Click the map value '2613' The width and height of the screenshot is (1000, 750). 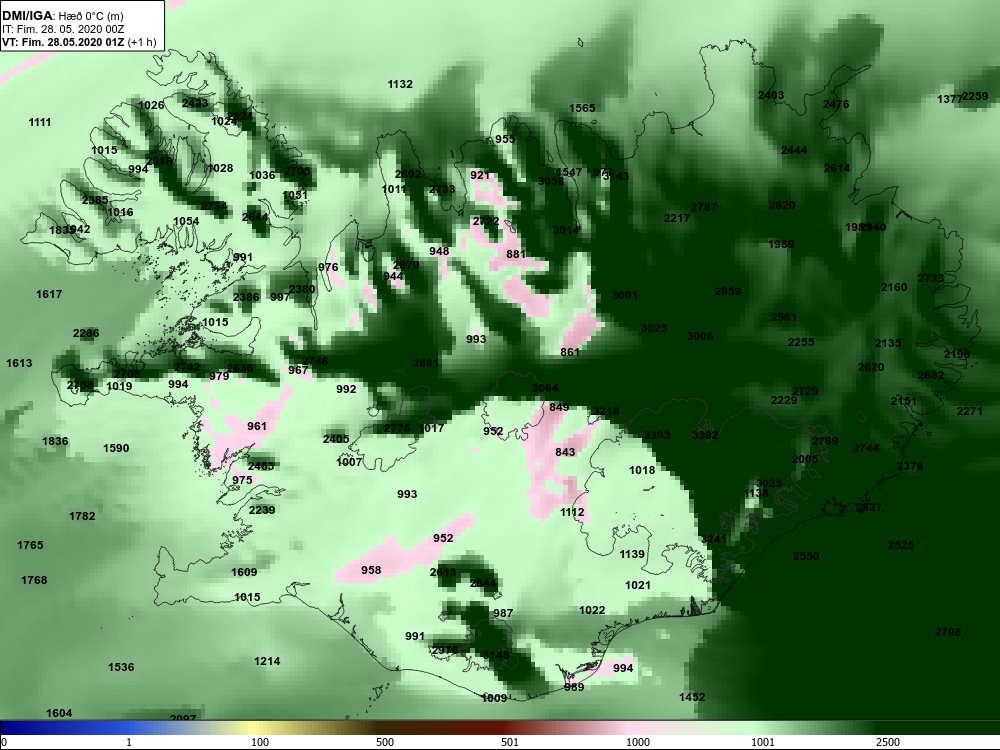(443, 572)
